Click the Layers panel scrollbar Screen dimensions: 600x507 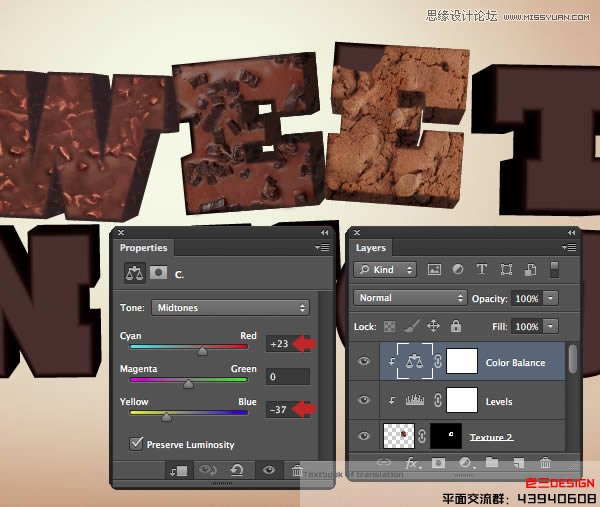pyautogui.click(x=572, y=359)
